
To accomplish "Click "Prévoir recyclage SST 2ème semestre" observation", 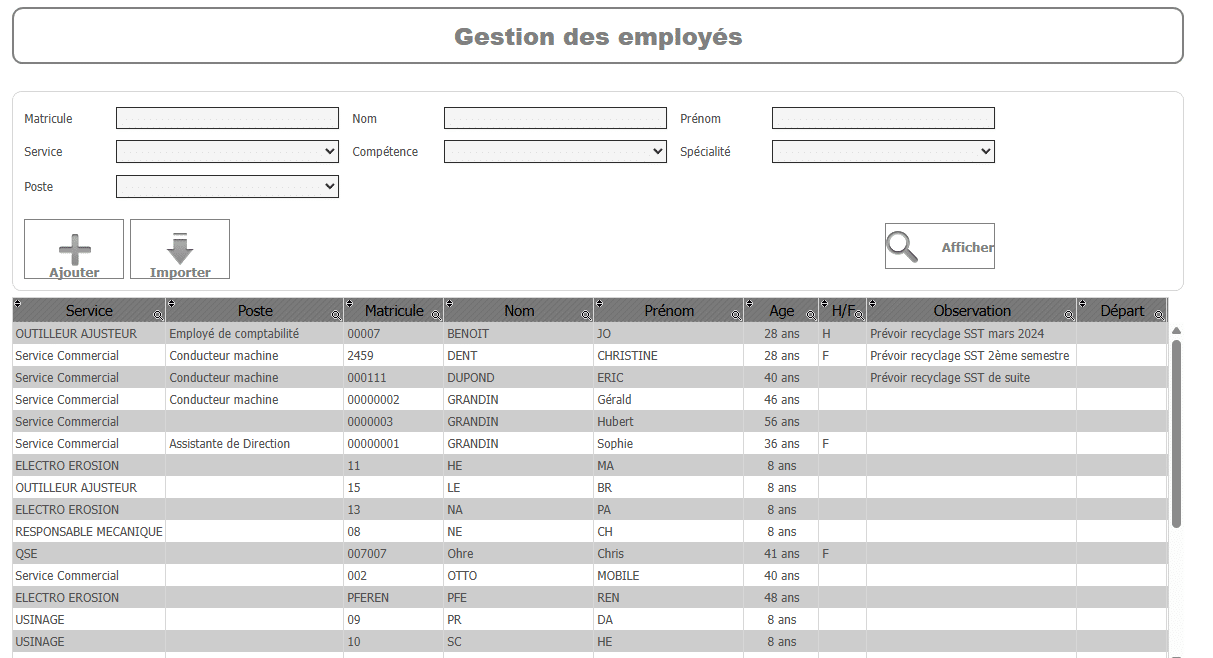I will (x=972, y=356).
